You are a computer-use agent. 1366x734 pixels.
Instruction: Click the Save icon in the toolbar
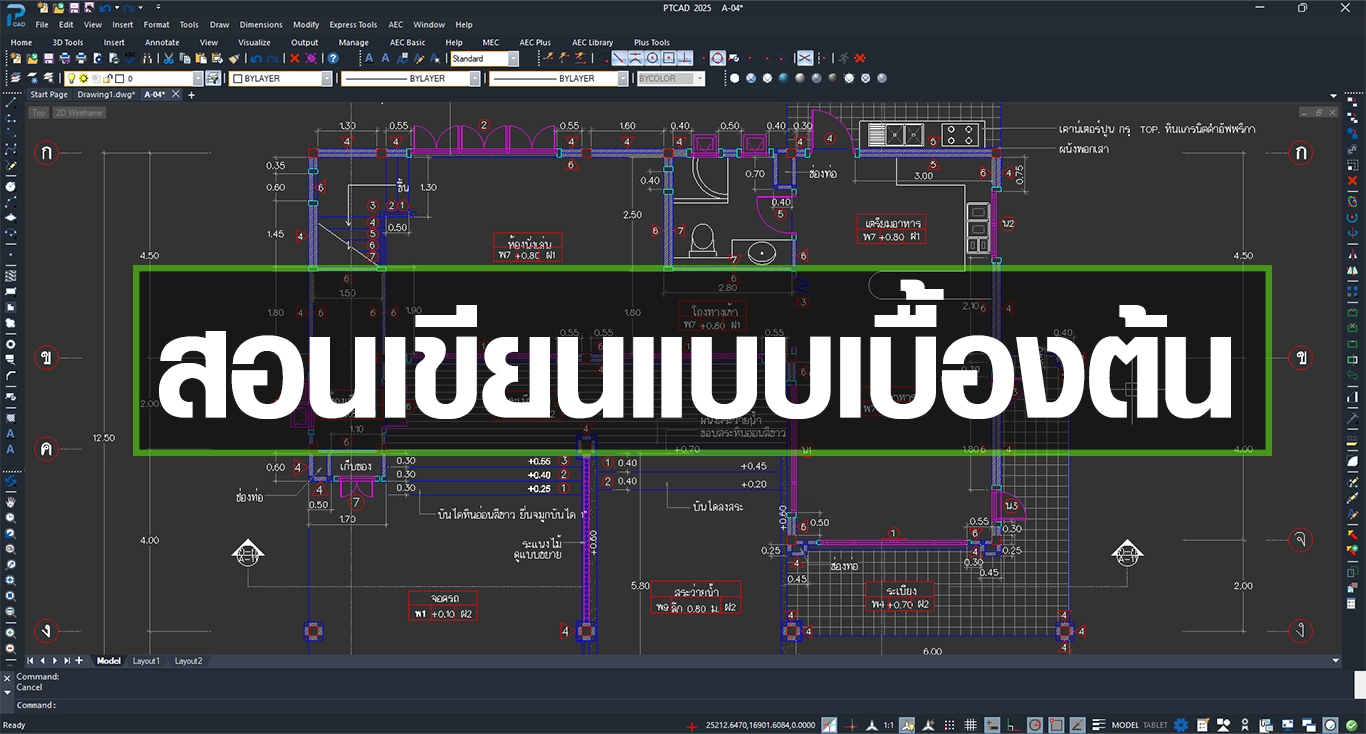click(48, 59)
